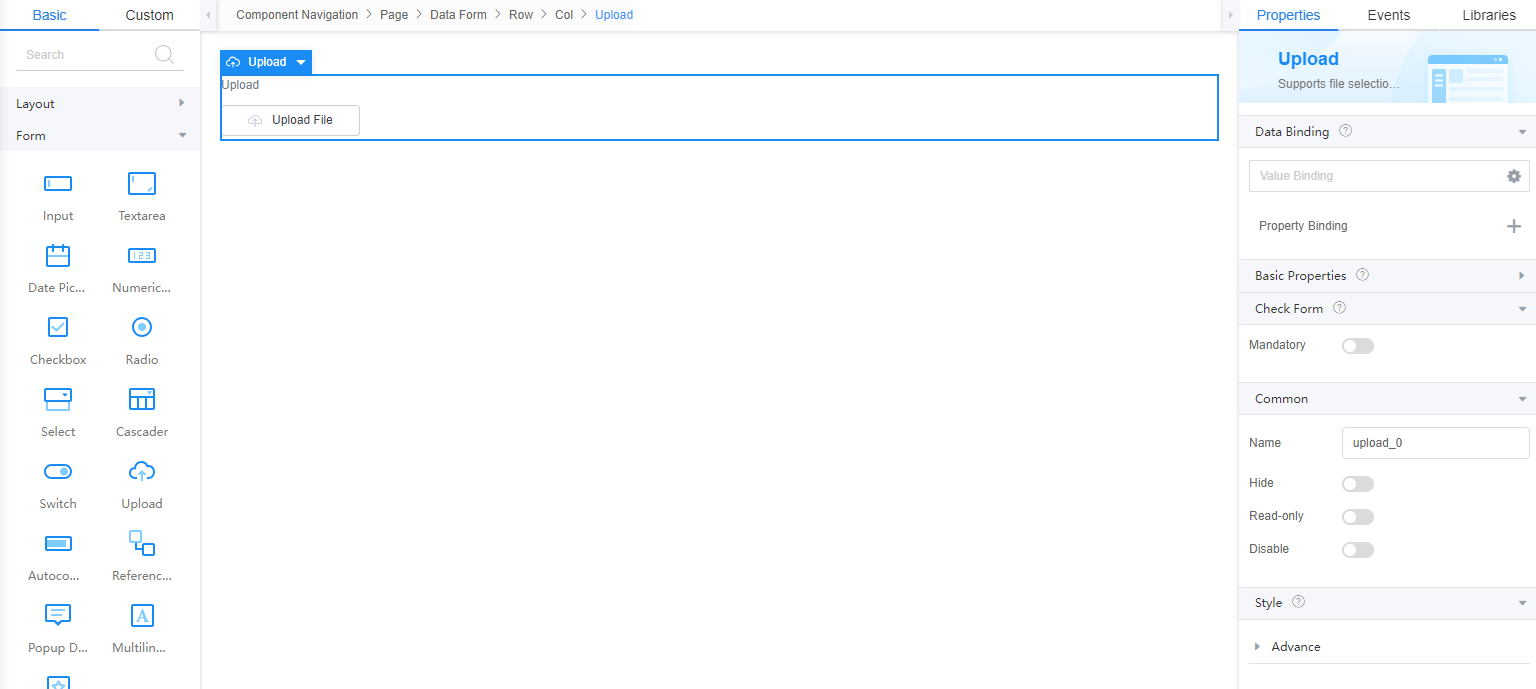Viewport: 1536px width, 689px height.
Task: Select the Input component icon
Action: pos(58,184)
